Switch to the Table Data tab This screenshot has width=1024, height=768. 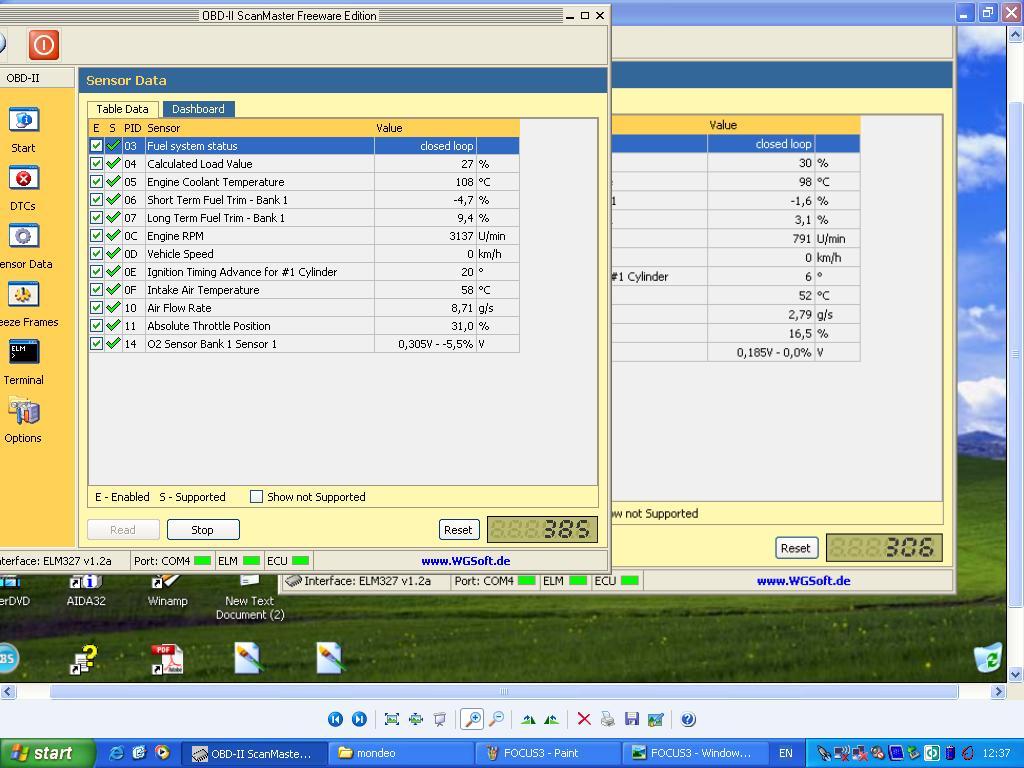click(x=122, y=109)
